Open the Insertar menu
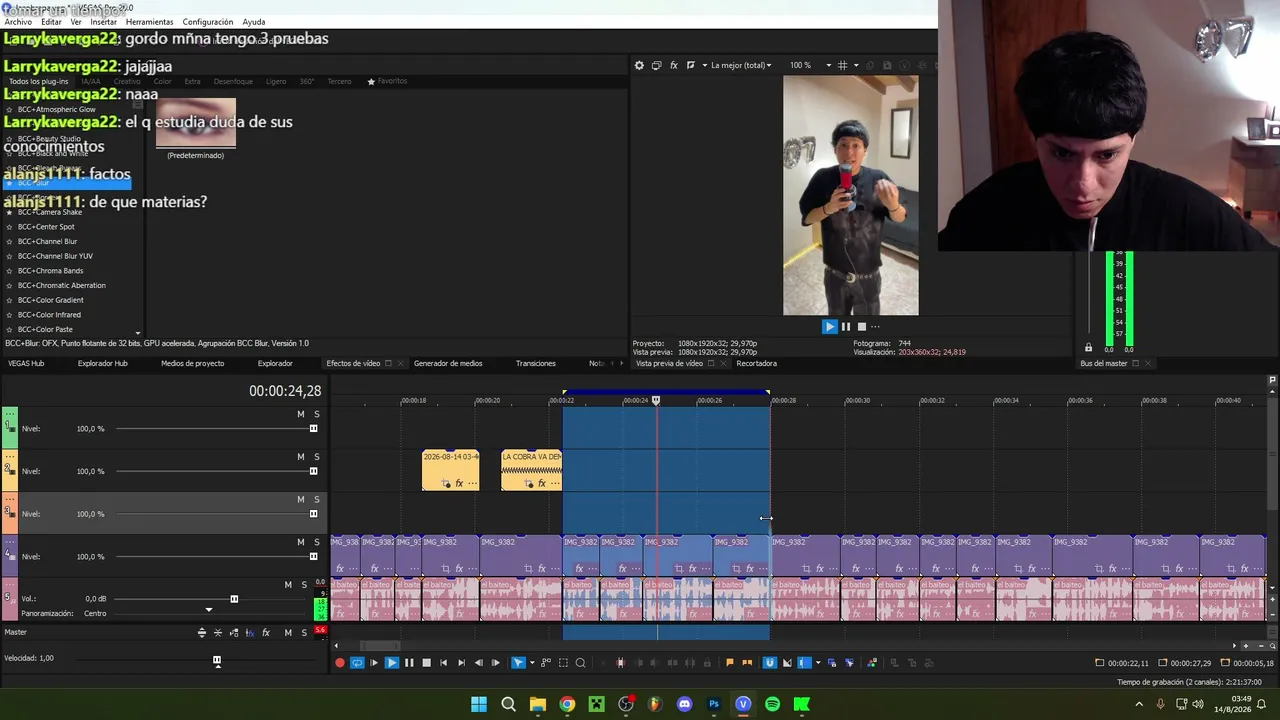1280x720 pixels. (103, 22)
